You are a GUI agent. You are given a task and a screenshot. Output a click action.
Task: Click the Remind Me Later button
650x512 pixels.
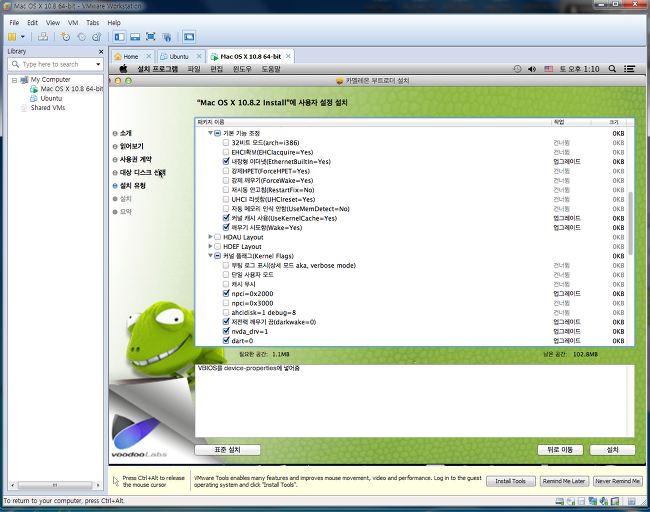(564, 481)
